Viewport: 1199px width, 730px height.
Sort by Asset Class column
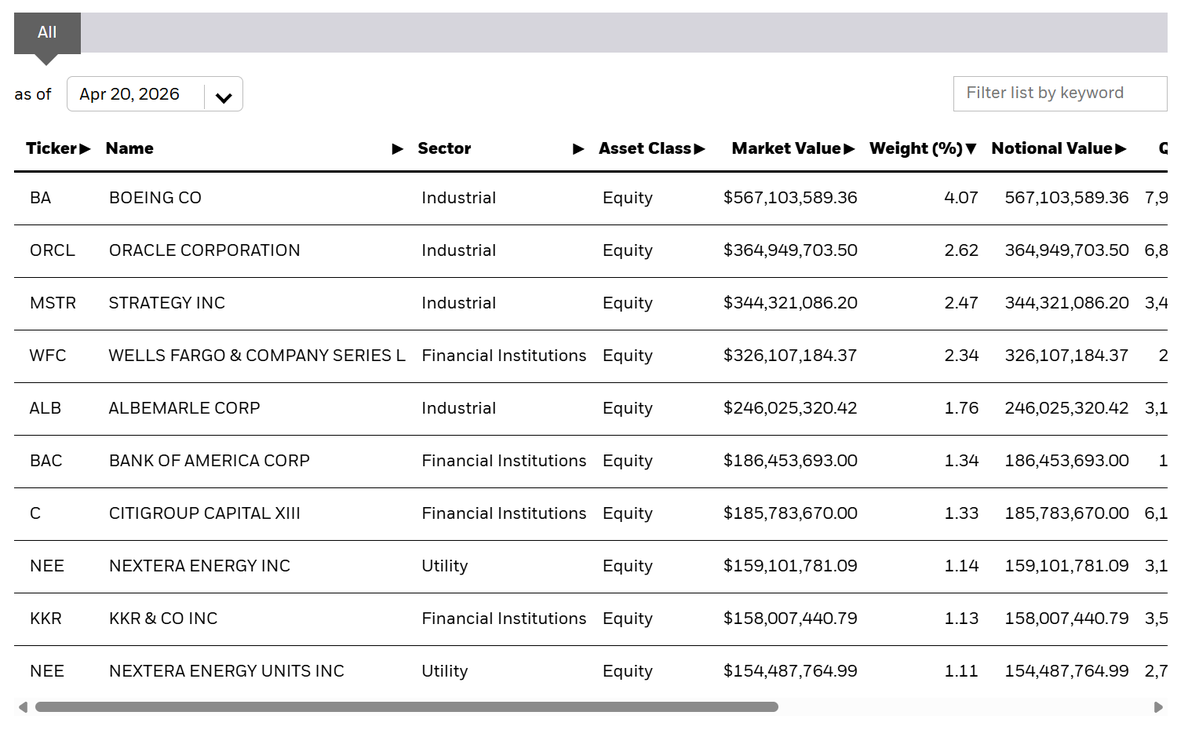pos(651,148)
